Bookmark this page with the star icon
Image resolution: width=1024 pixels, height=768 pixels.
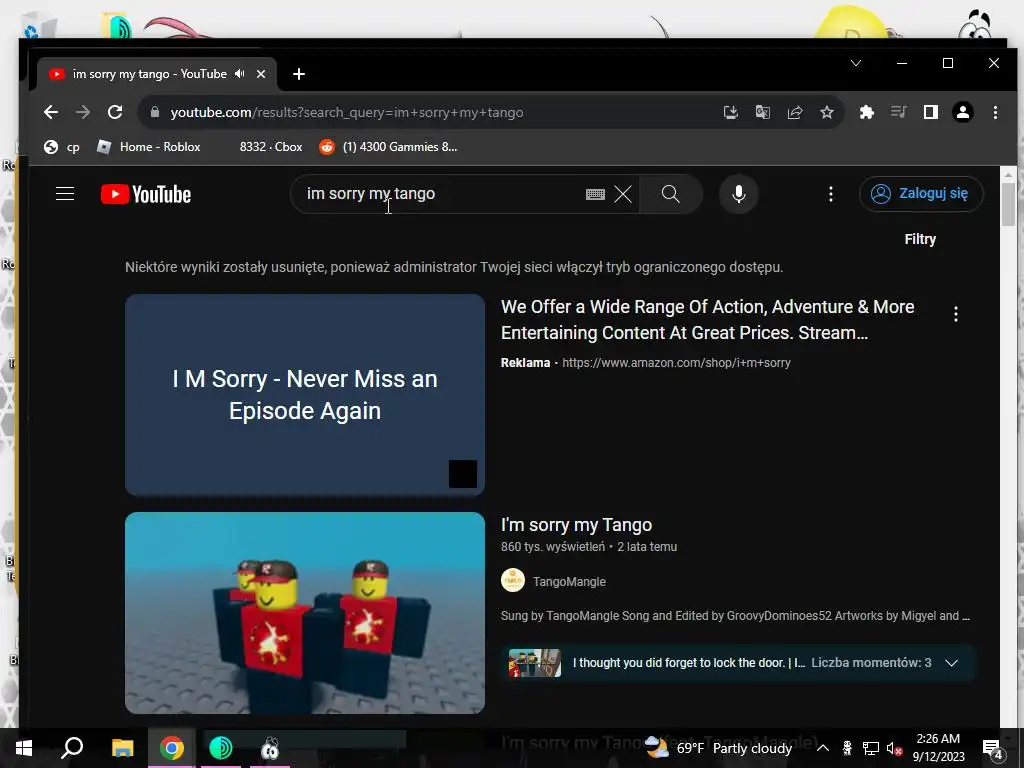827,112
